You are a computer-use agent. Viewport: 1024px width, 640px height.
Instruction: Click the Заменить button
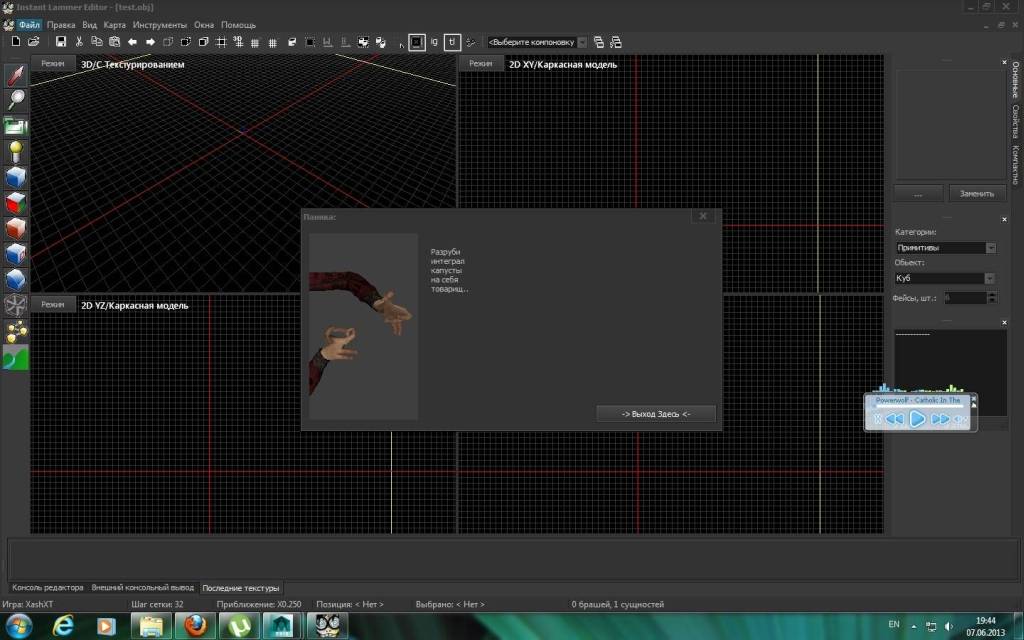(977, 193)
